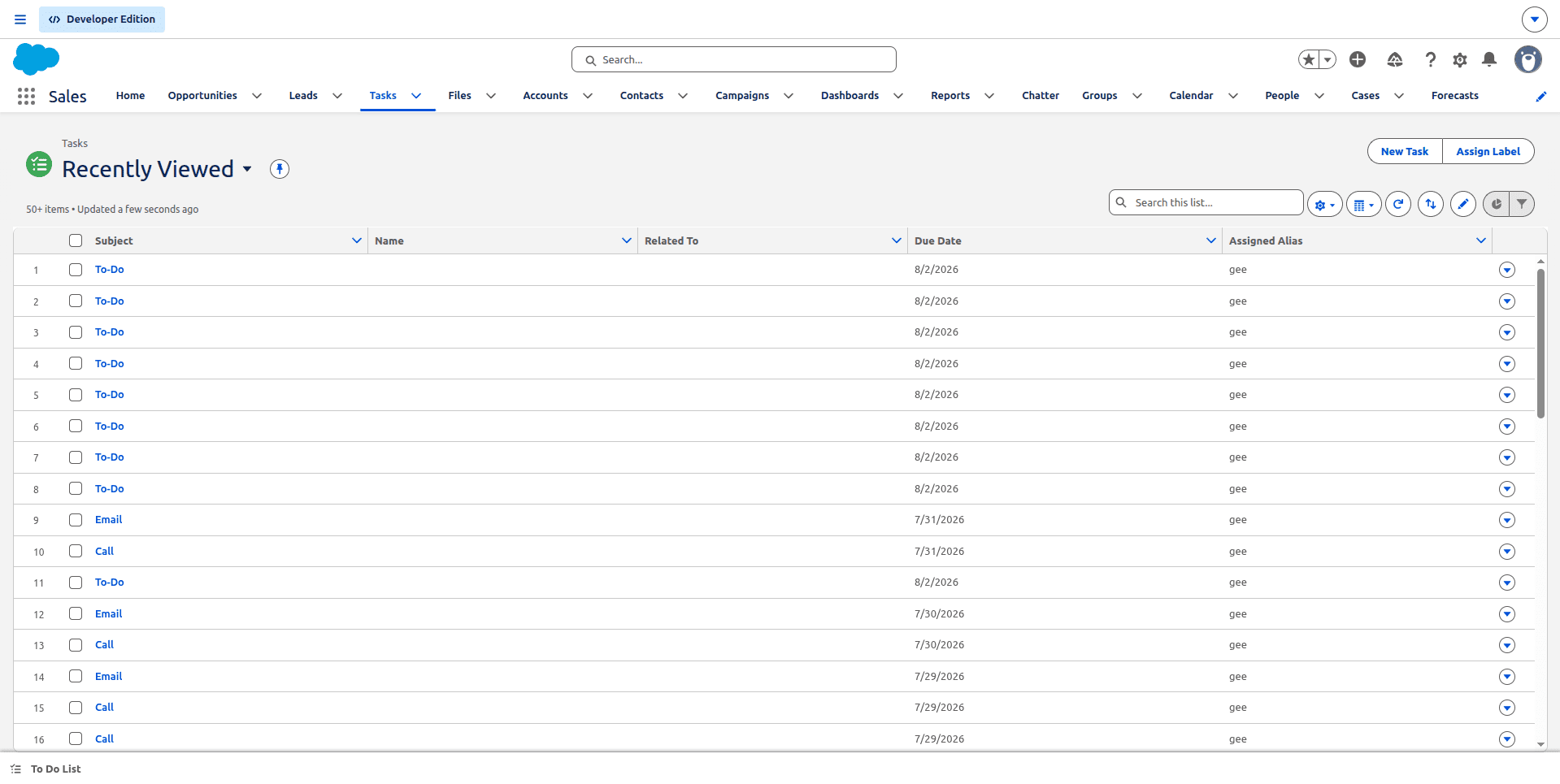The height and width of the screenshot is (784, 1560).
Task: Show the charts panel
Action: pyautogui.click(x=1496, y=204)
